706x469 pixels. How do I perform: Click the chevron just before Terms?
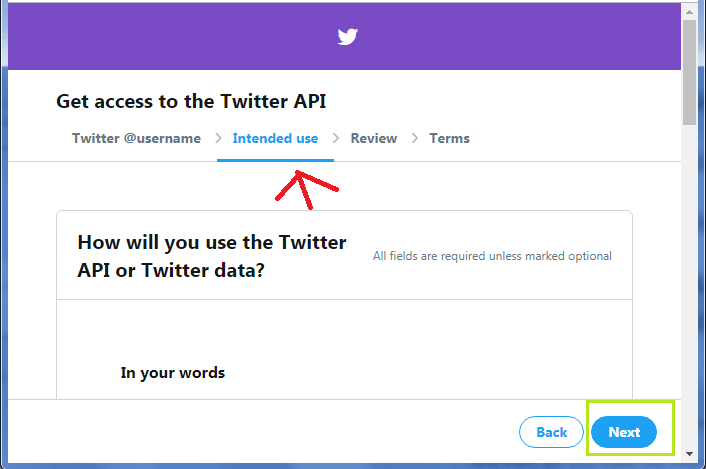414,139
